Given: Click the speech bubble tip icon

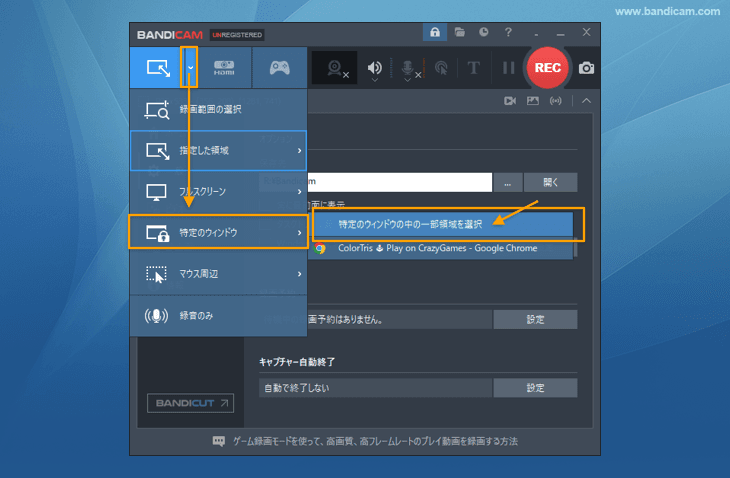Looking at the screenshot, I should pos(218,441).
